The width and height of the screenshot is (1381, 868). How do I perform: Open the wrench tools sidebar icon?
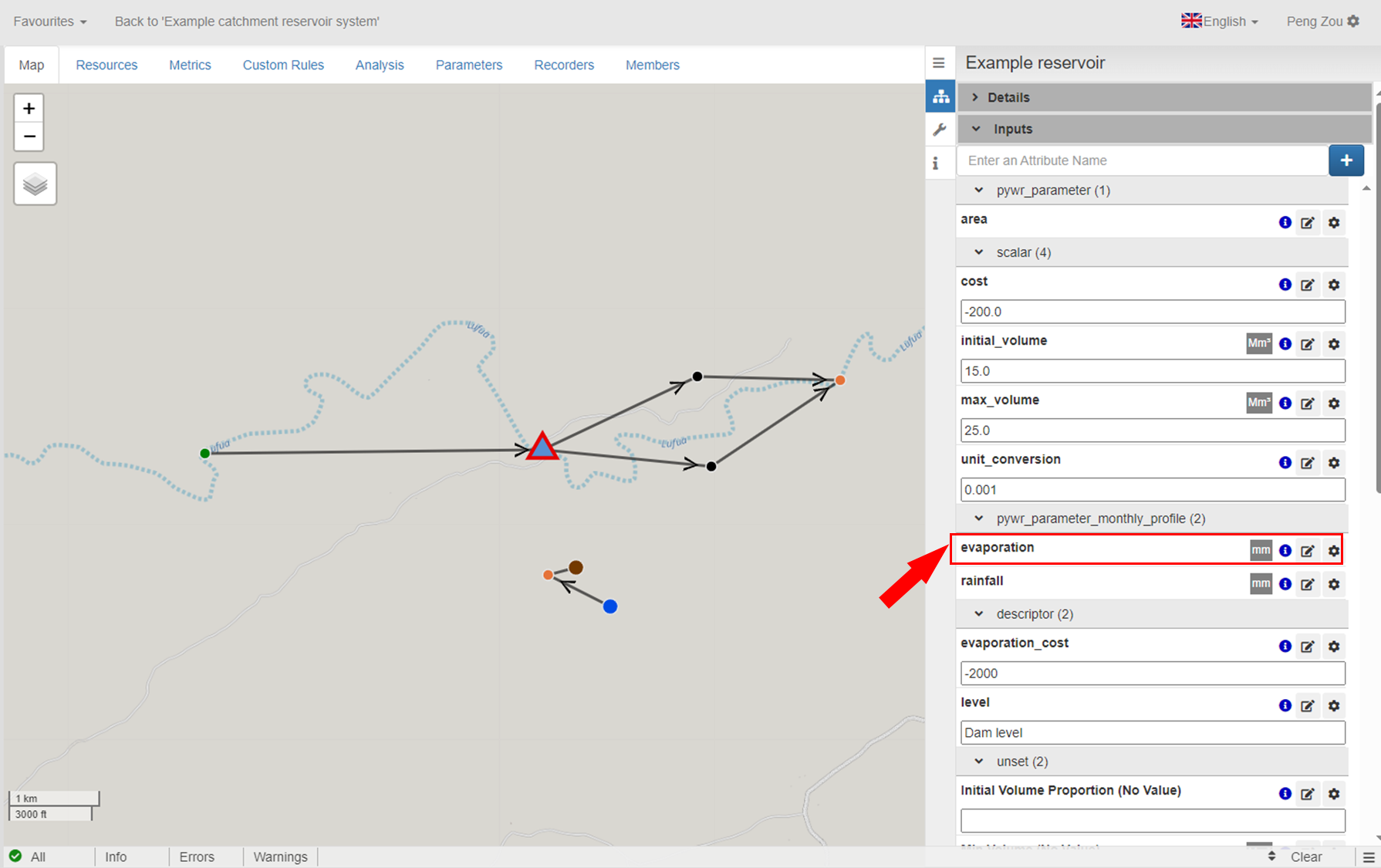(x=940, y=130)
